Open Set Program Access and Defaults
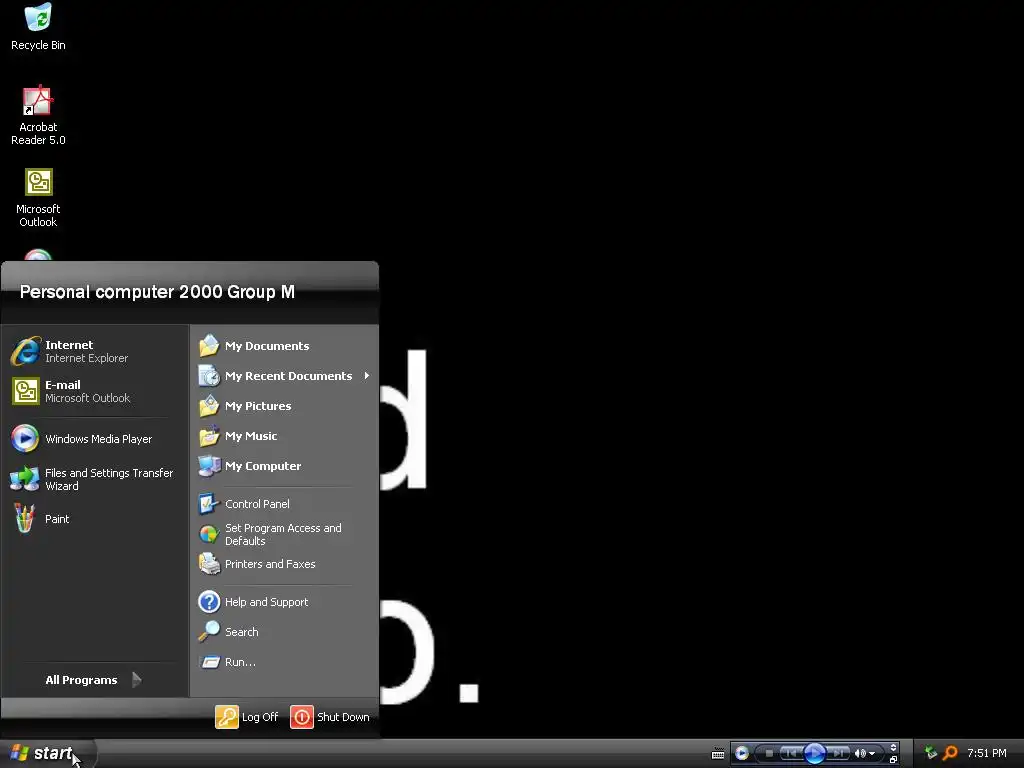1024x768 pixels. point(285,534)
